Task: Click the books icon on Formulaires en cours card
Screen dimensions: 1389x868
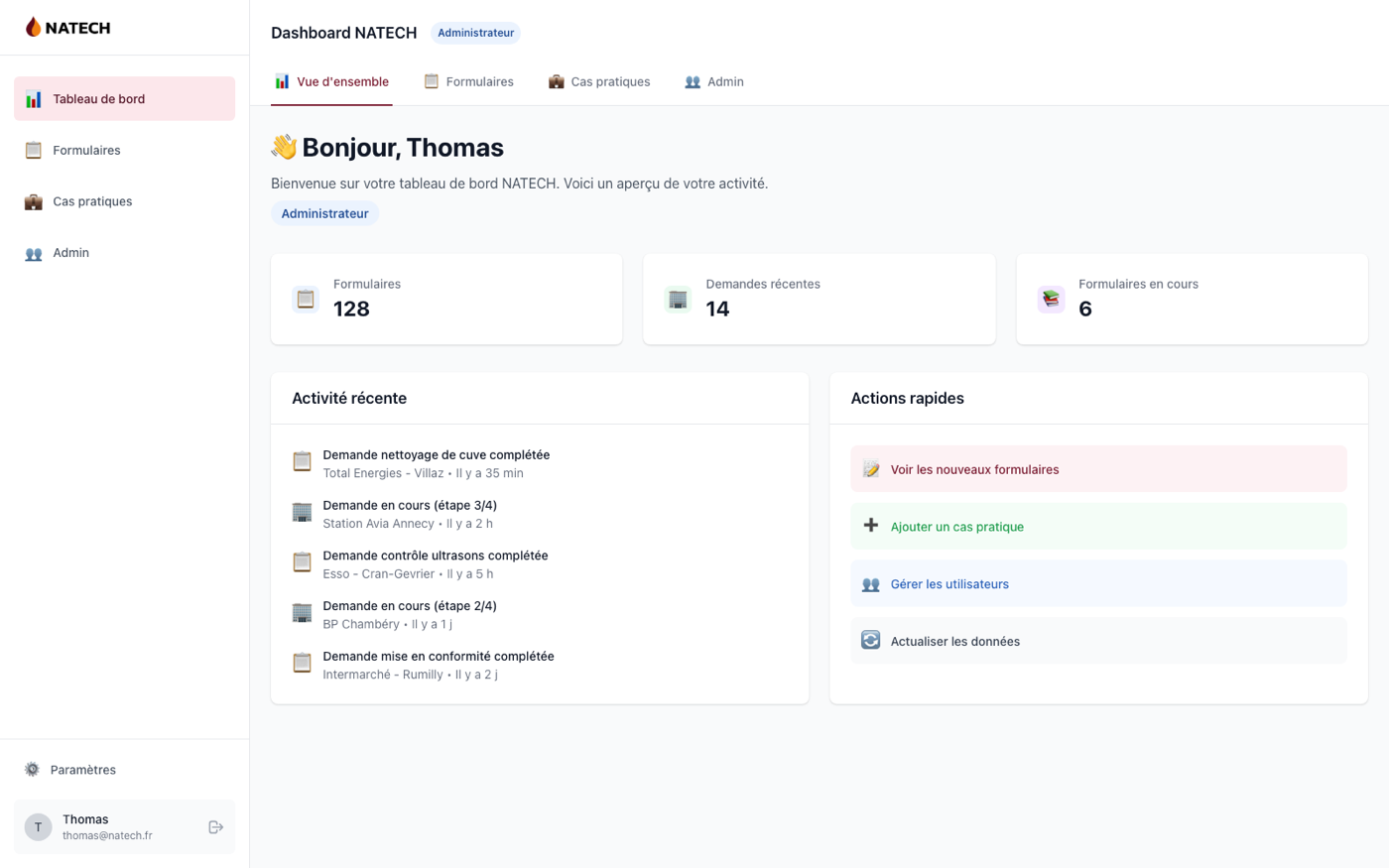Action: point(1051,299)
